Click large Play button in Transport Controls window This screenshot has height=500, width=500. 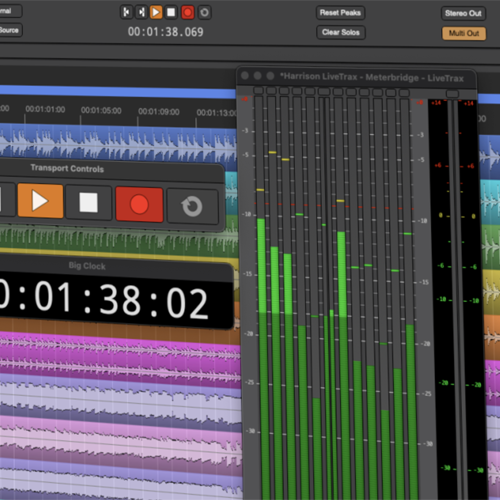pos(40,201)
